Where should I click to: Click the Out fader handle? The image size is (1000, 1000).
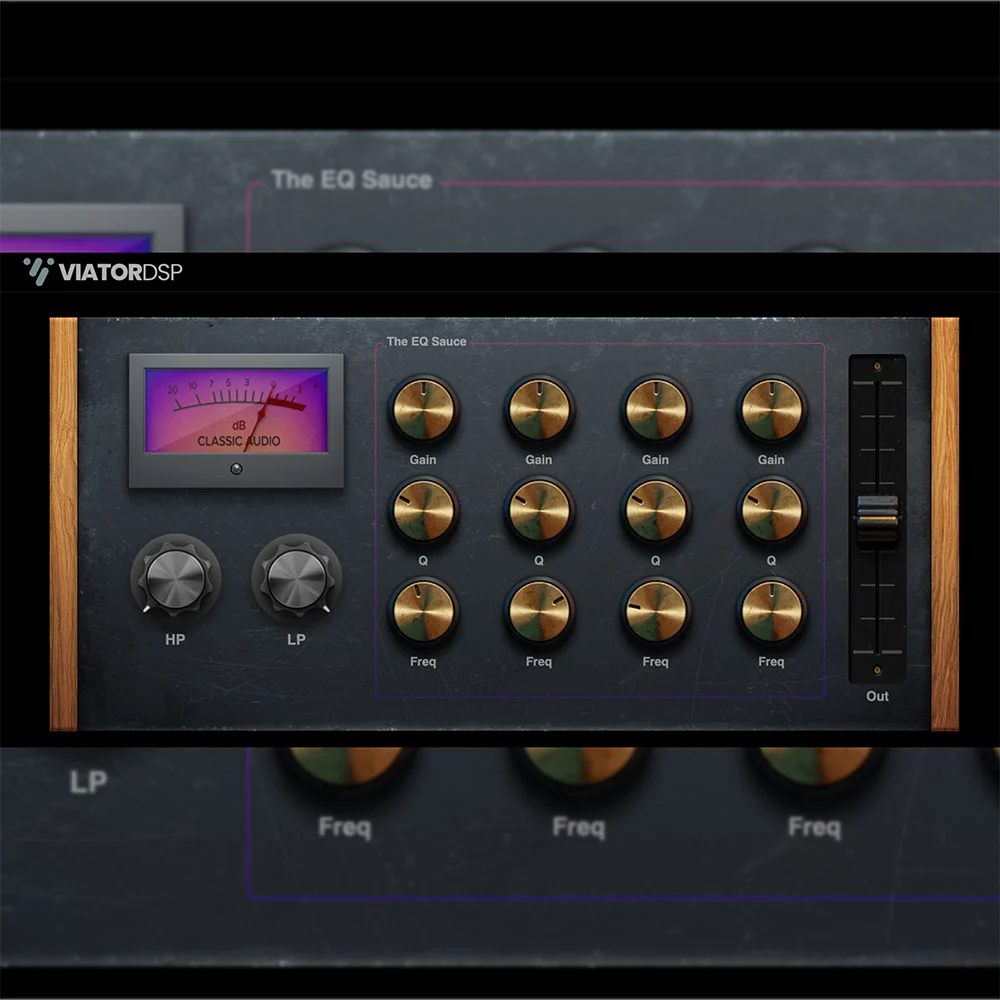(877, 517)
